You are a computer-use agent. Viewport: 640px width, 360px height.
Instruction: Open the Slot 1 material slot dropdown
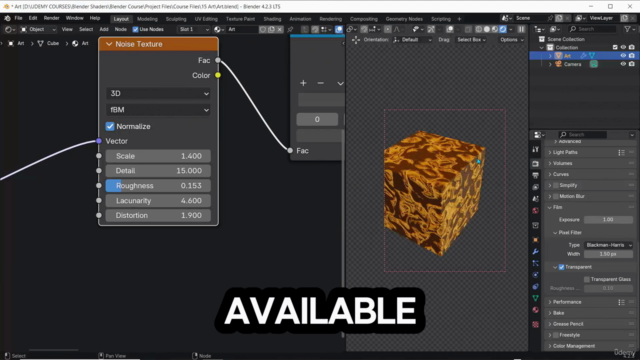click(194, 29)
